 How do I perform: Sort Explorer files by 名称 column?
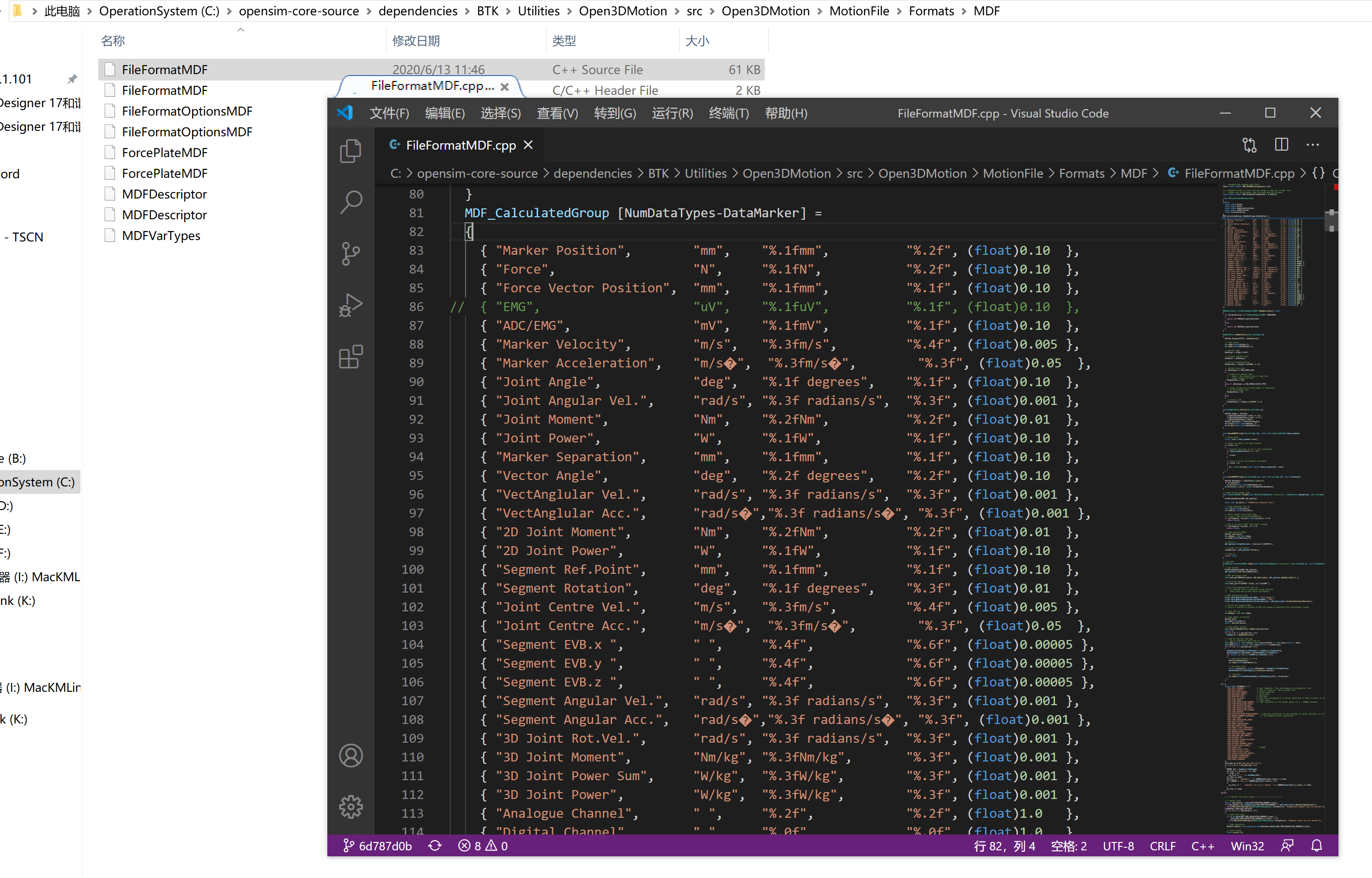click(x=242, y=40)
